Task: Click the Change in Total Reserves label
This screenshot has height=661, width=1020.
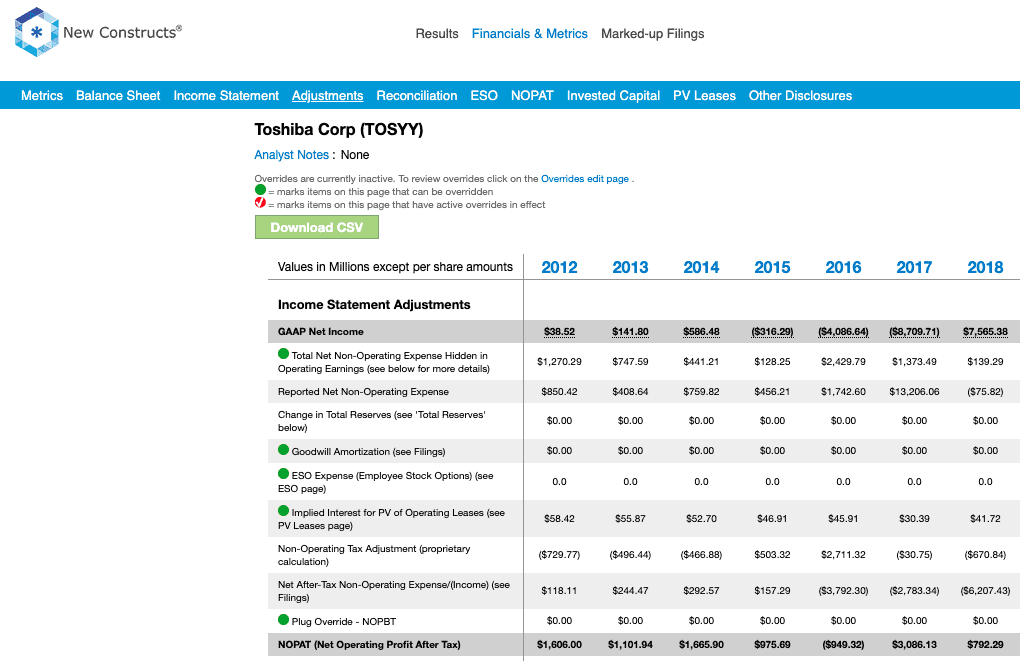Action: [382, 421]
